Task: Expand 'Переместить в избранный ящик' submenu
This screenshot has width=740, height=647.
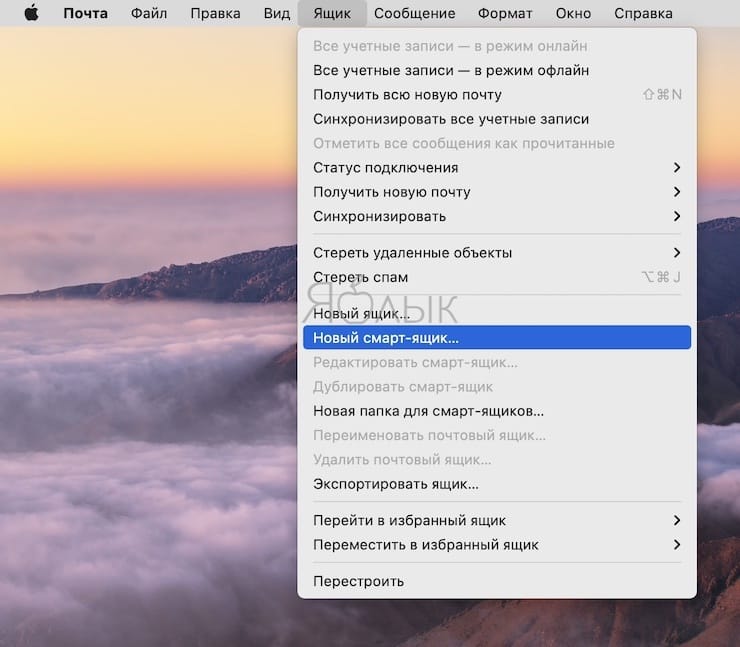Action: click(497, 545)
